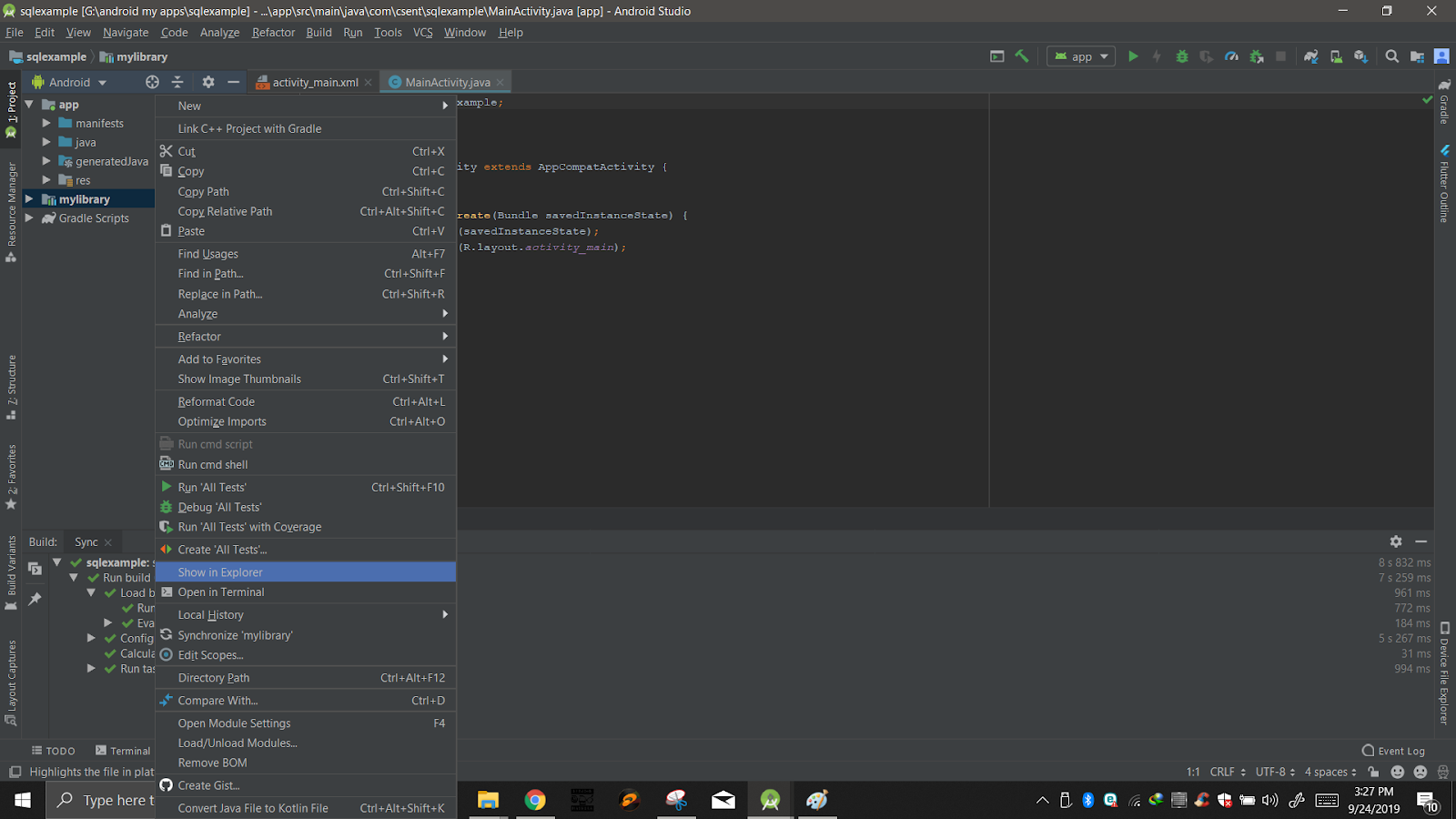
Task: Open the CRLF line separator dropdown
Action: [x=1227, y=772]
